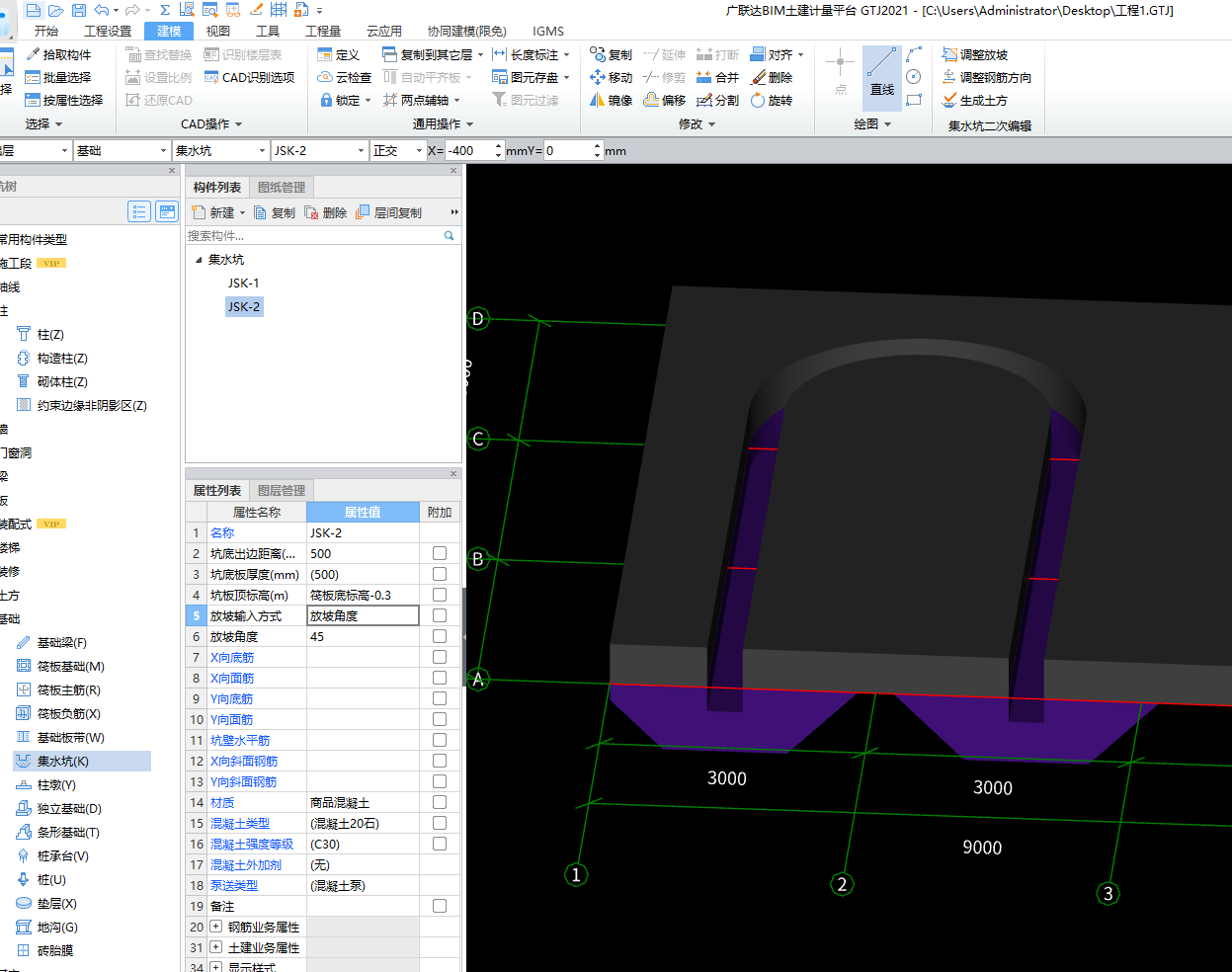
Task: Click the 镜像 mirror tool
Action: click(x=611, y=100)
